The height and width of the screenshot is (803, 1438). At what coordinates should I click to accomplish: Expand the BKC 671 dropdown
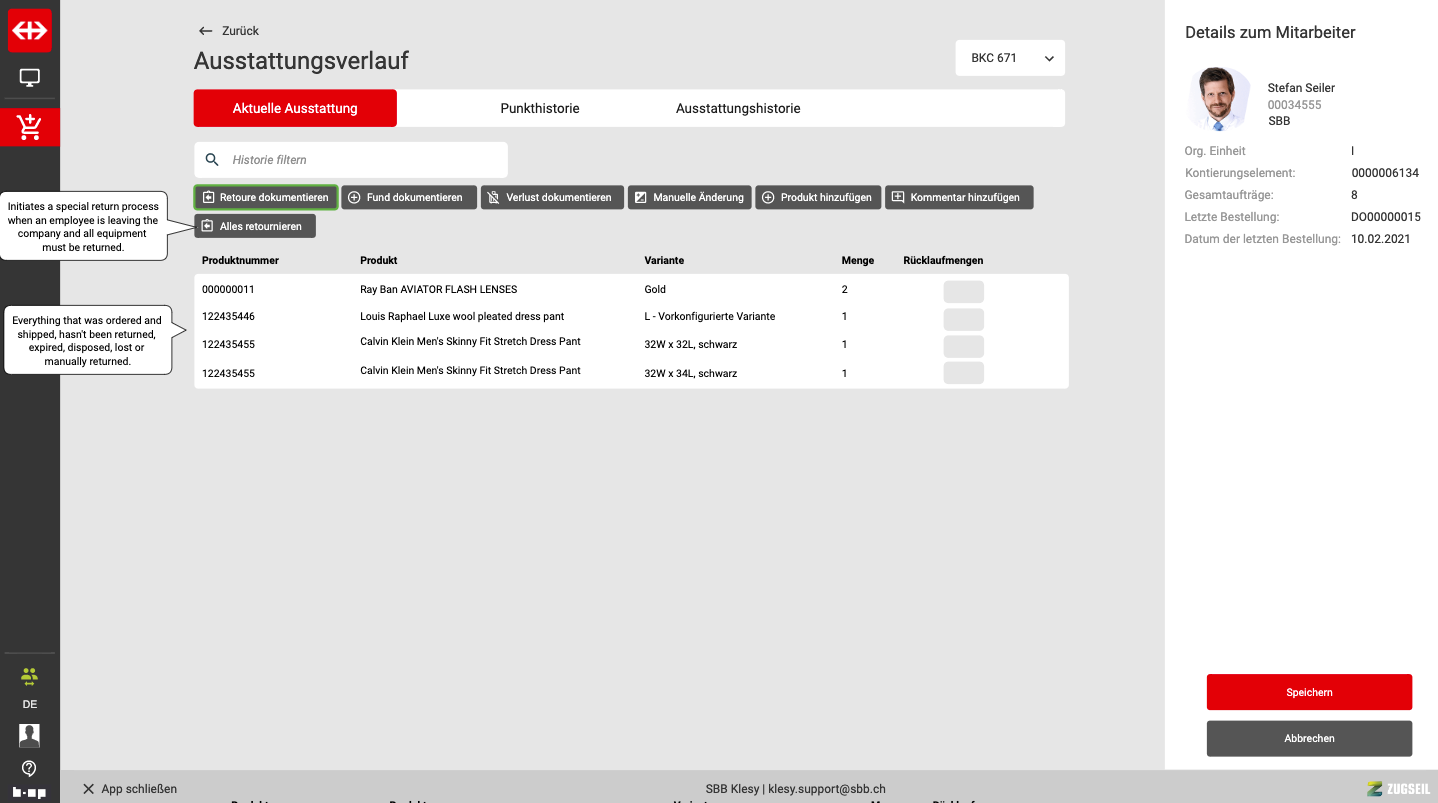[x=1010, y=58]
